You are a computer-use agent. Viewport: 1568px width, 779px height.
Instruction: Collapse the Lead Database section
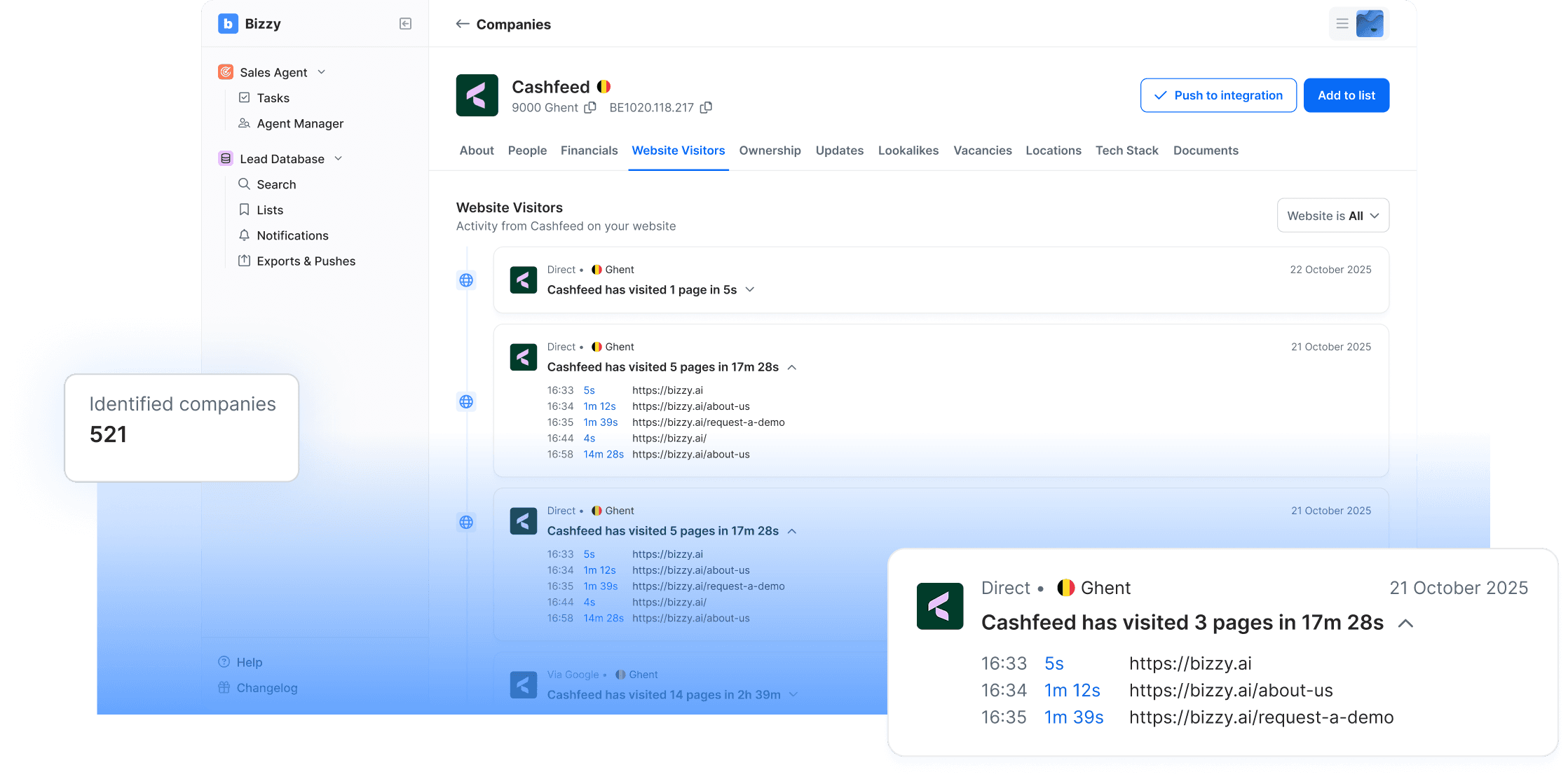click(x=339, y=158)
